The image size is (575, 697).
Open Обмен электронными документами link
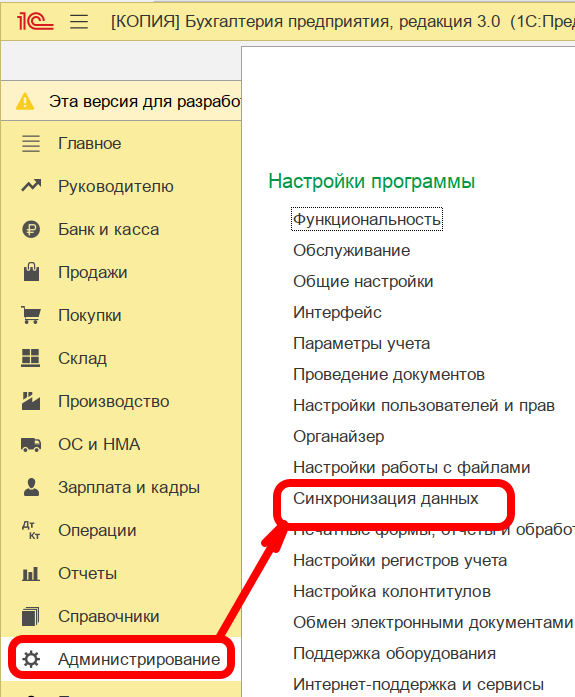[x=433, y=623]
